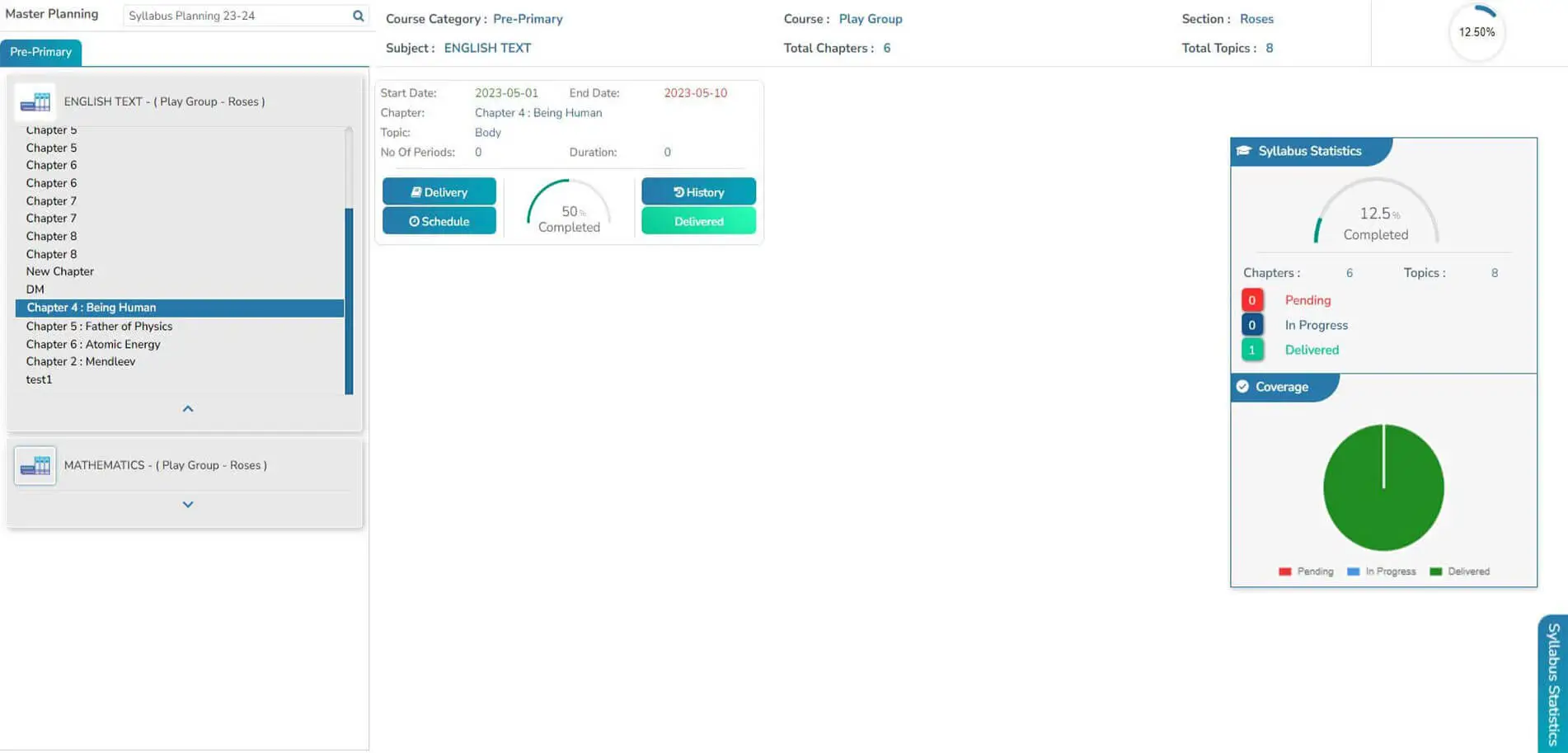
Task: Click the Schedule button
Action: [439, 221]
